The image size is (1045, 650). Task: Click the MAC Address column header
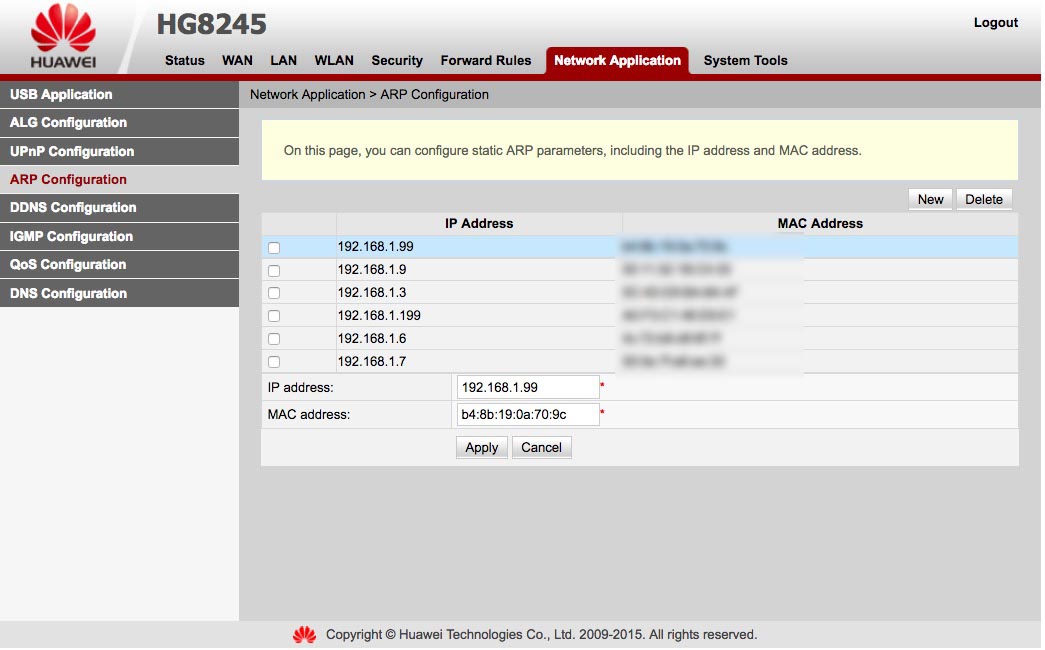(x=820, y=224)
